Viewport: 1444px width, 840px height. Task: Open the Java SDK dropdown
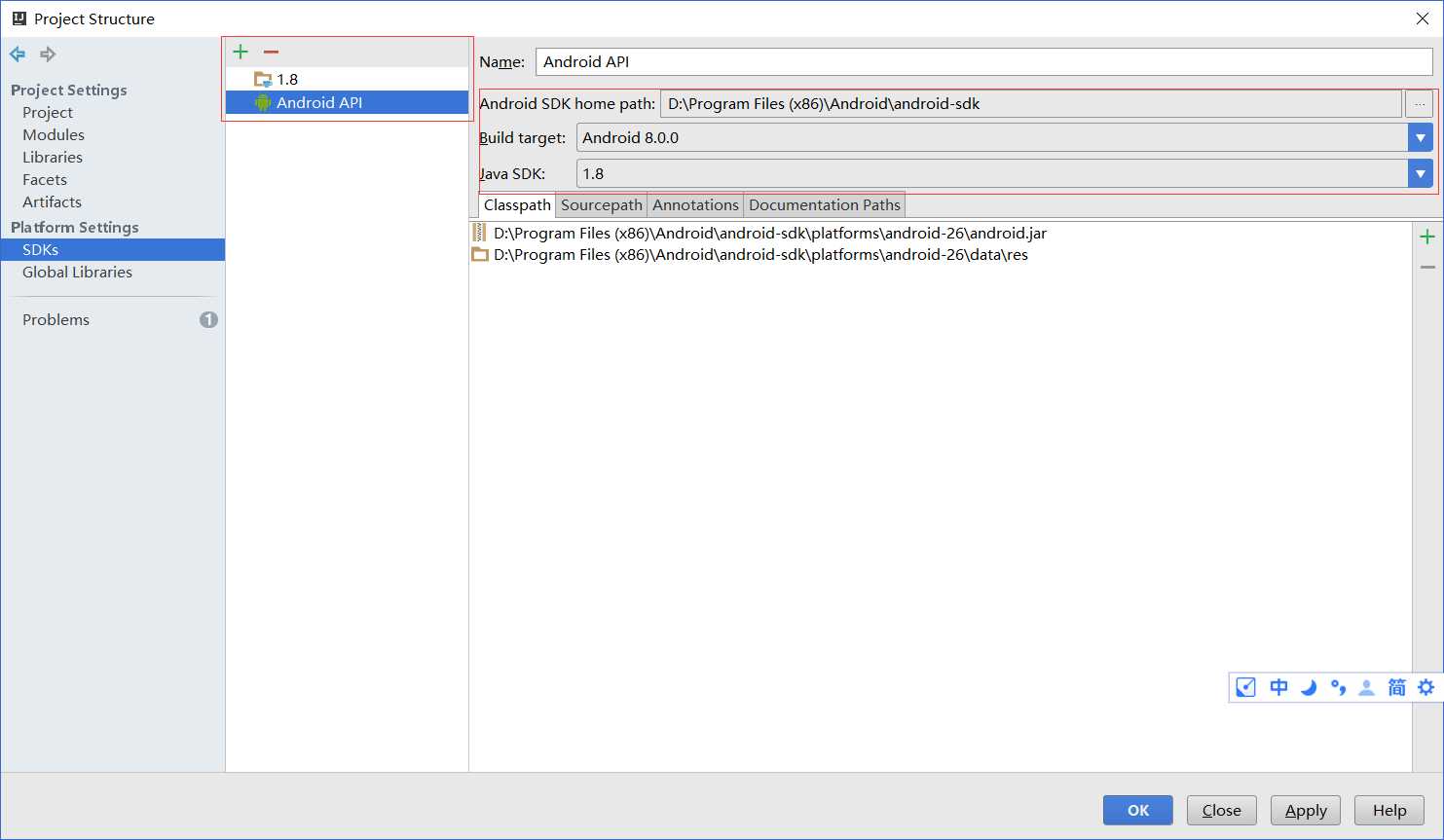pyautogui.click(x=1421, y=173)
